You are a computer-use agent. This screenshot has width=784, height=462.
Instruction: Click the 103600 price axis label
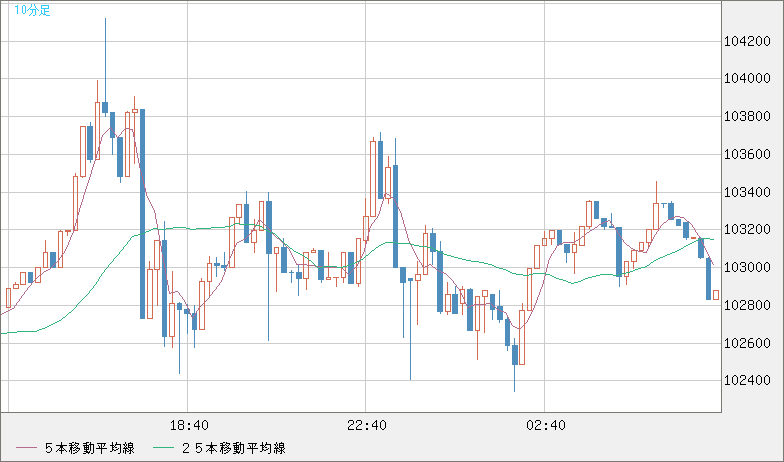coord(748,154)
